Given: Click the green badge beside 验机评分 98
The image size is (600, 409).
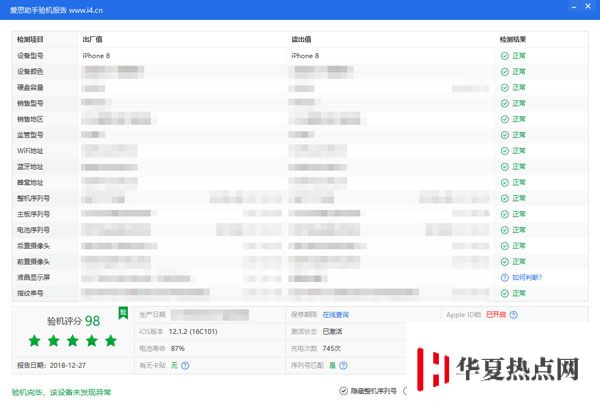Looking at the screenshot, I should coord(123,313).
